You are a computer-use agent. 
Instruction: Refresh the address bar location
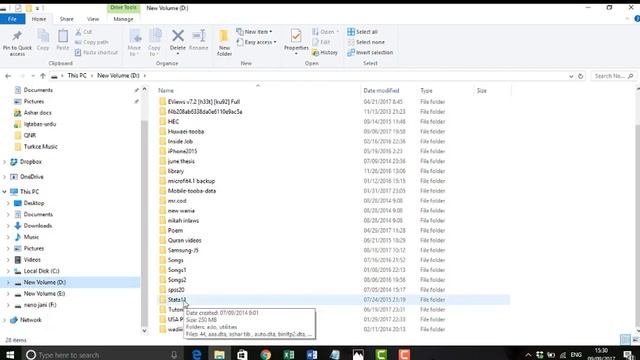pos(580,76)
